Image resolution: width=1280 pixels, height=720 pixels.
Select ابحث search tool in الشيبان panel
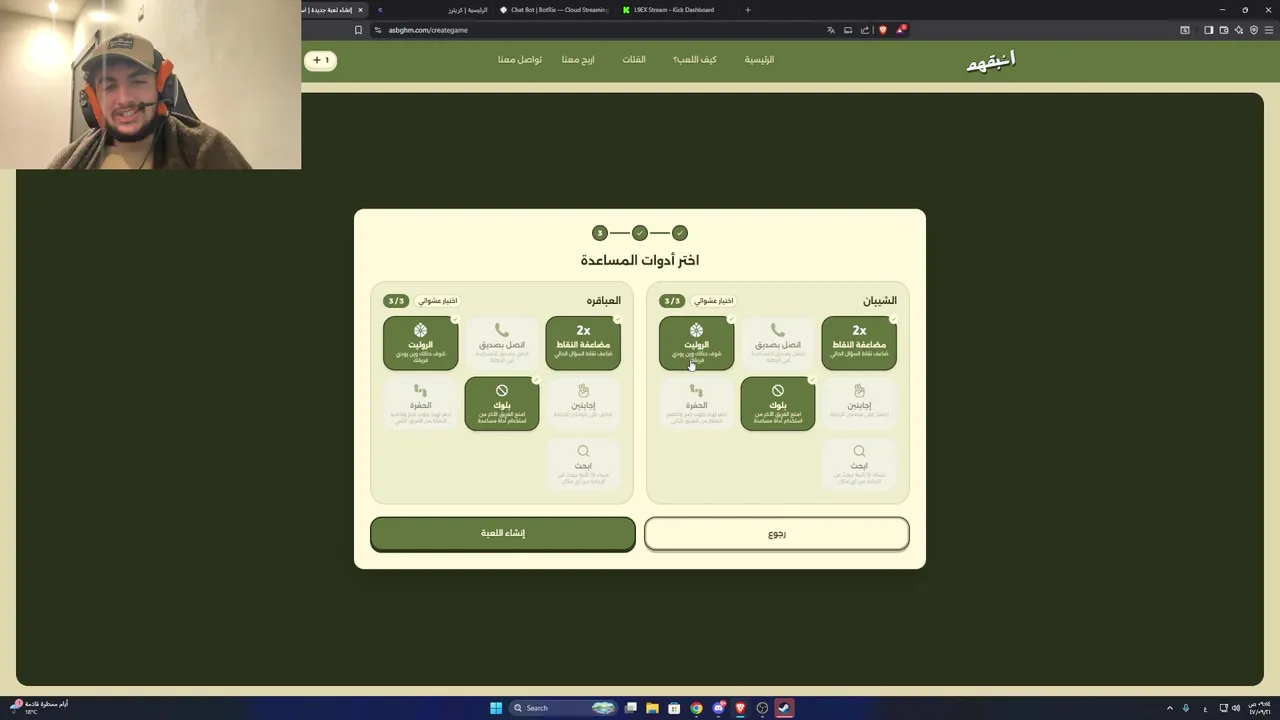(859, 465)
